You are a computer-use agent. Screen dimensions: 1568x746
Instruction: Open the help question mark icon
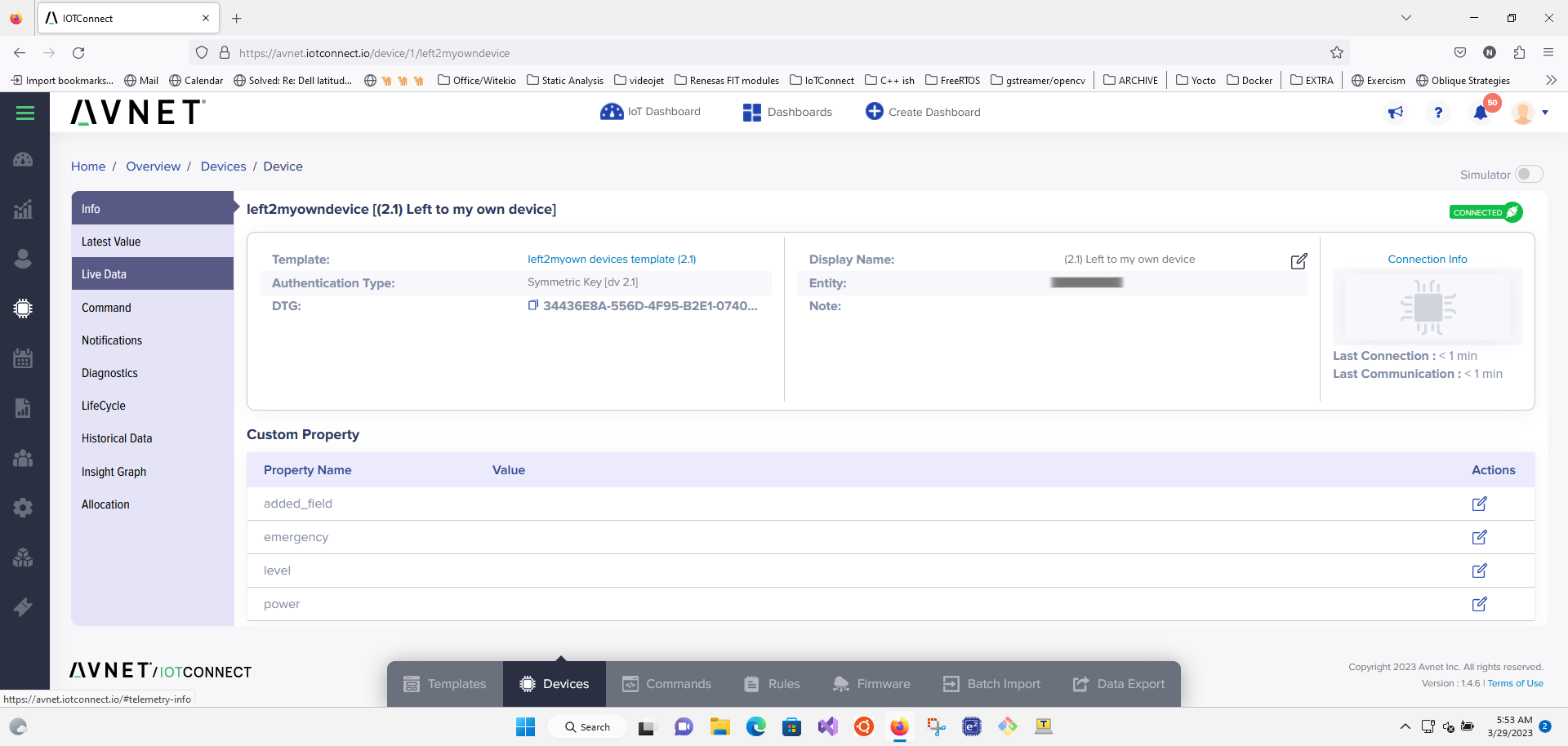tap(1438, 113)
